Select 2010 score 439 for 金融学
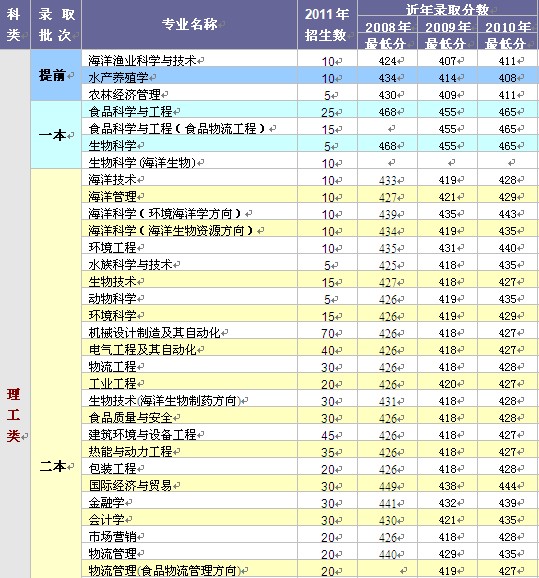 click(x=507, y=503)
